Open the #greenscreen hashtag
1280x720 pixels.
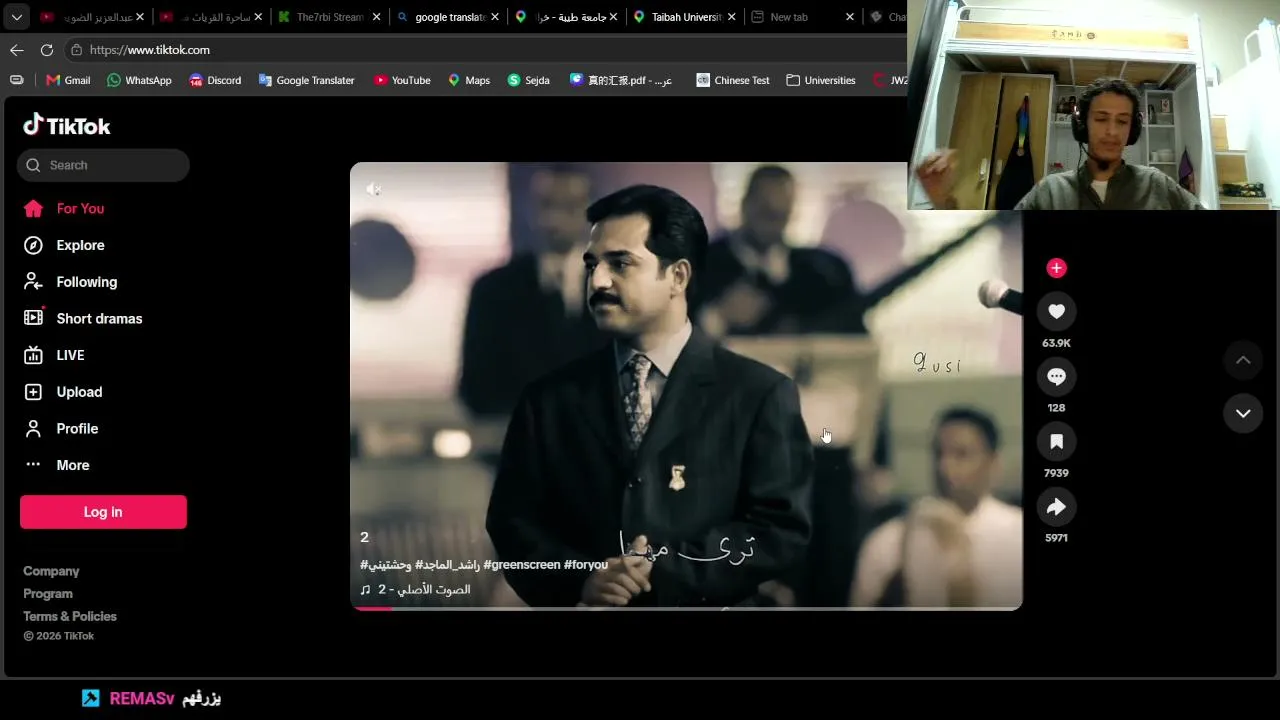tap(522, 565)
